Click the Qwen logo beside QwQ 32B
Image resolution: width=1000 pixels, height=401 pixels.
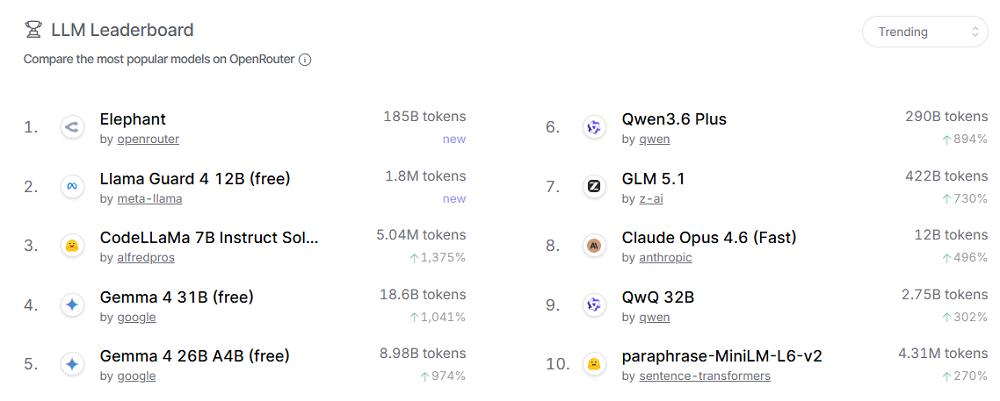(x=594, y=305)
